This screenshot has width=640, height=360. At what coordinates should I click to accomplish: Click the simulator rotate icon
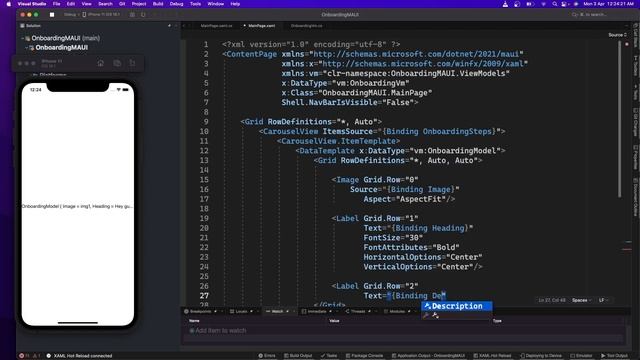click(132, 63)
